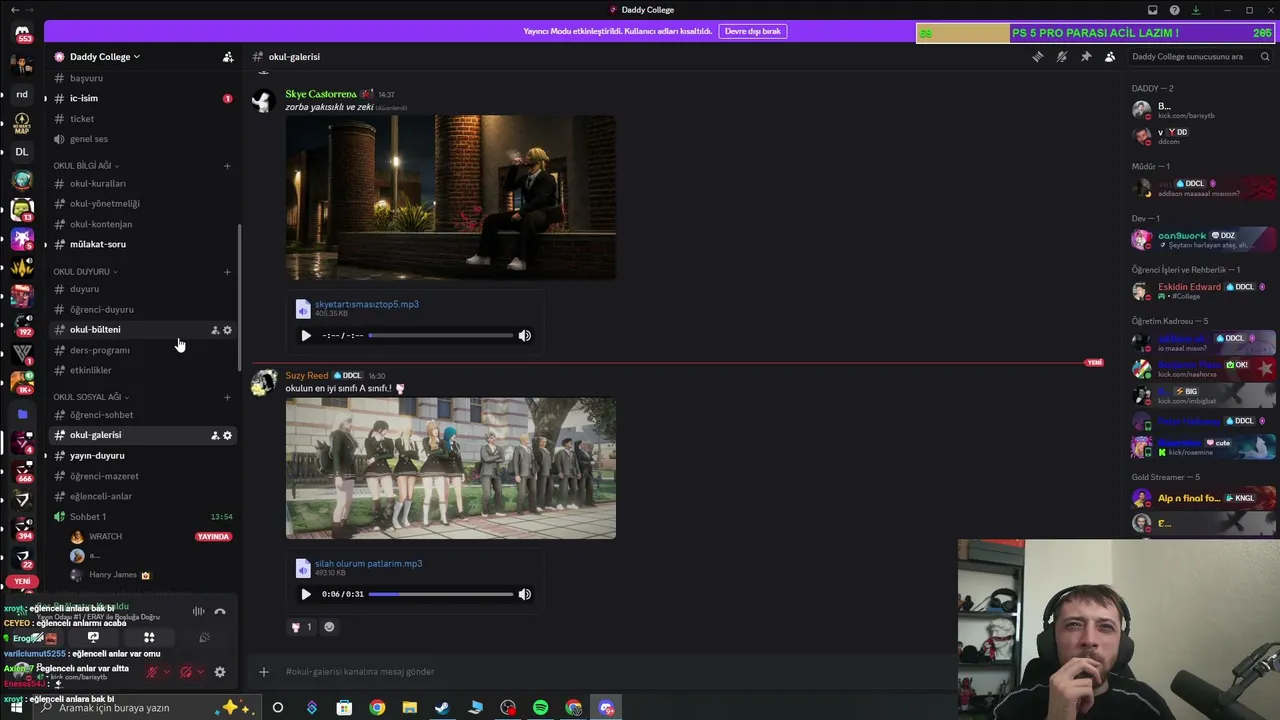Screen dimensions: 1280x720
Task: Open Steam from the taskbar
Action: coord(442,708)
